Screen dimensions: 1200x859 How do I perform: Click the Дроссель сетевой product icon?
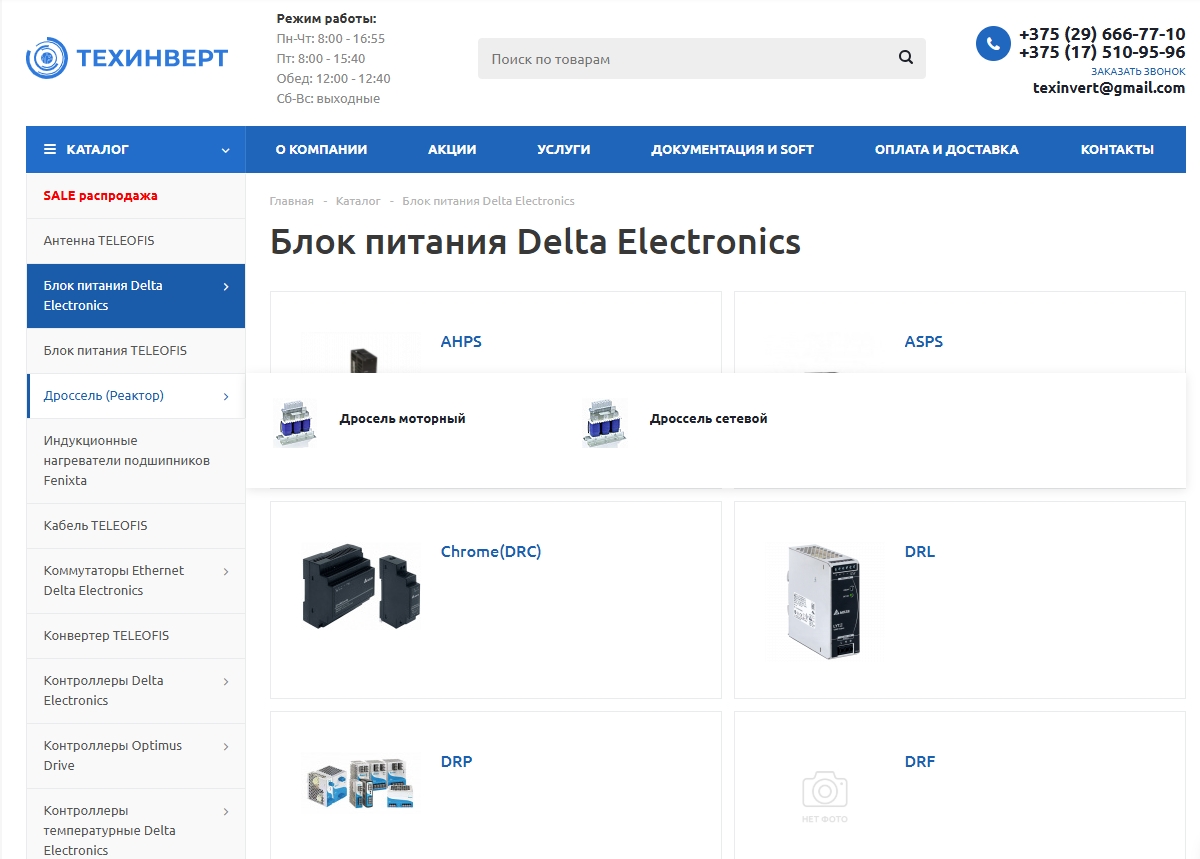pyautogui.click(x=606, y=422)
